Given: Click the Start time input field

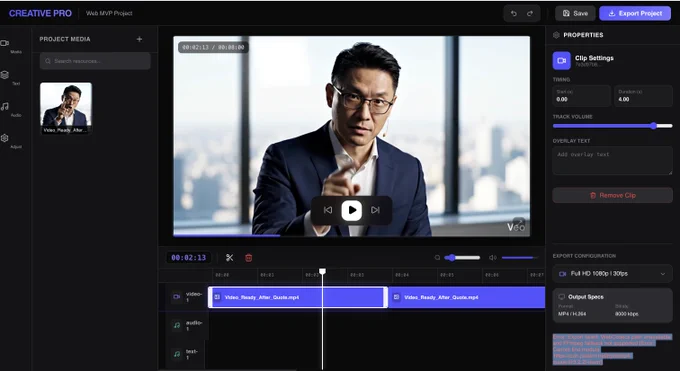Looking at the screenshot, I should [582, 96].
